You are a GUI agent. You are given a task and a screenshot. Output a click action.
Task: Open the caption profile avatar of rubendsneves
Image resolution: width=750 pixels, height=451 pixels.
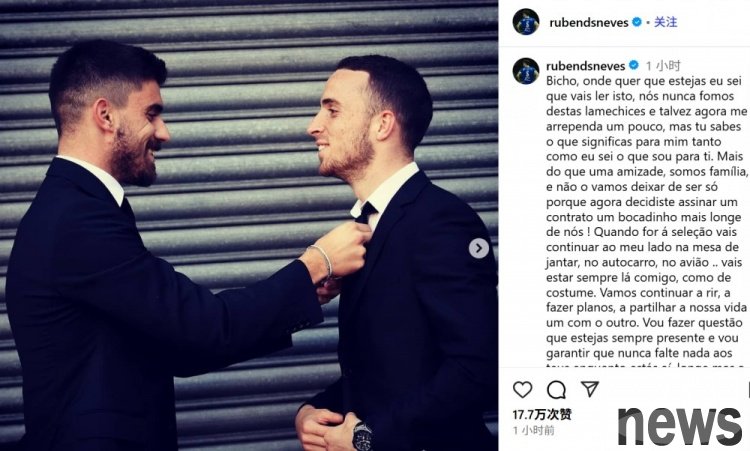[x=526, y=71]
